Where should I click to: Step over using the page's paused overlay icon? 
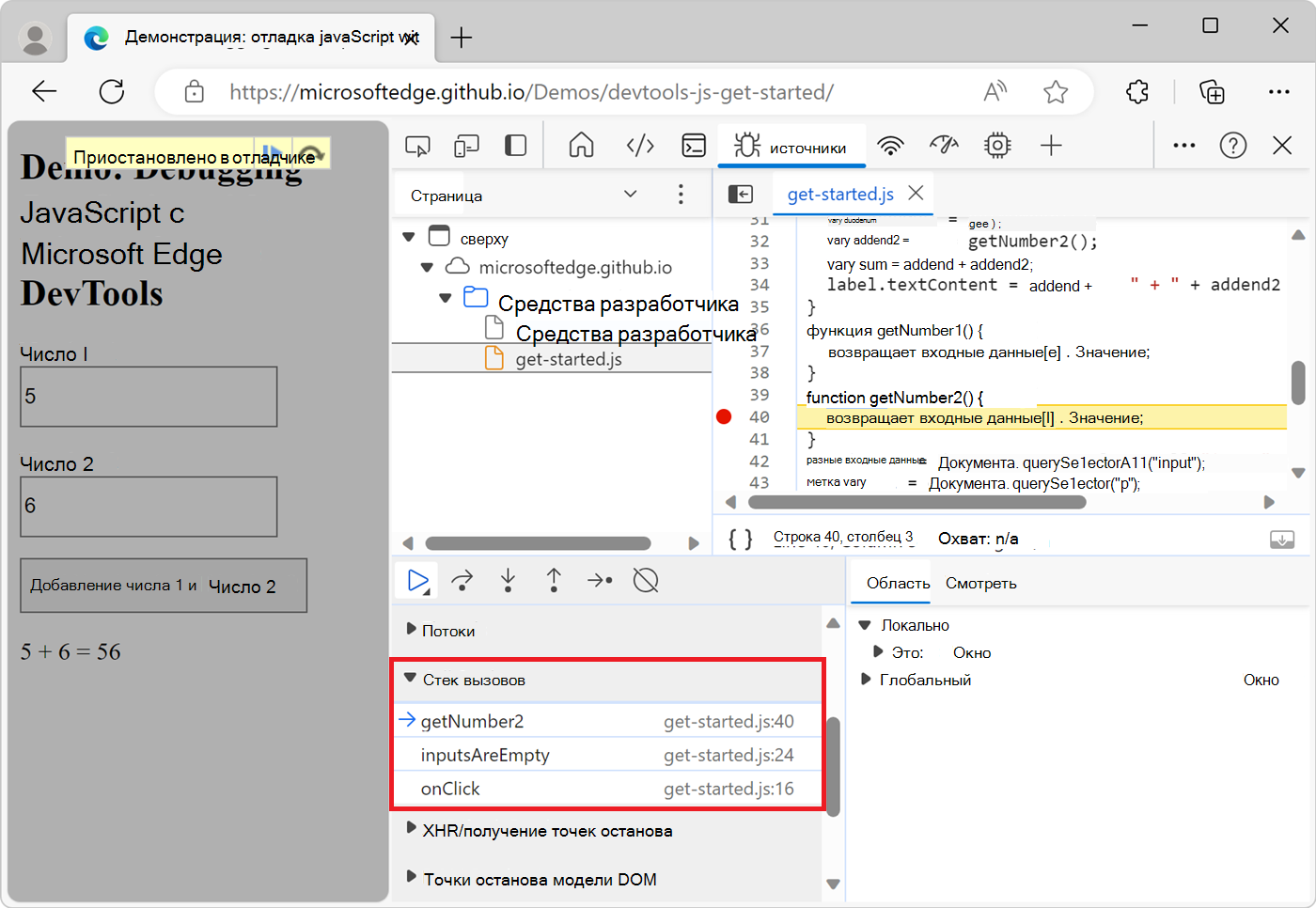pos(310,153)
